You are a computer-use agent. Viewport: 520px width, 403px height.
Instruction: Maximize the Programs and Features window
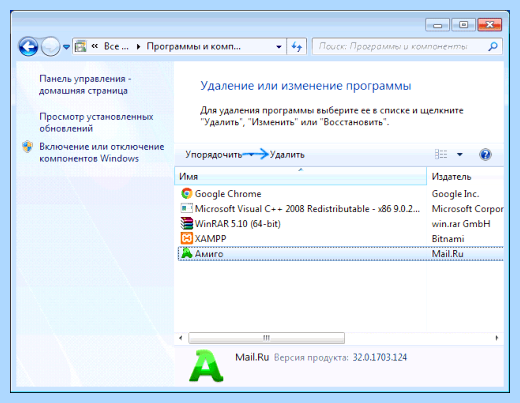463,25
